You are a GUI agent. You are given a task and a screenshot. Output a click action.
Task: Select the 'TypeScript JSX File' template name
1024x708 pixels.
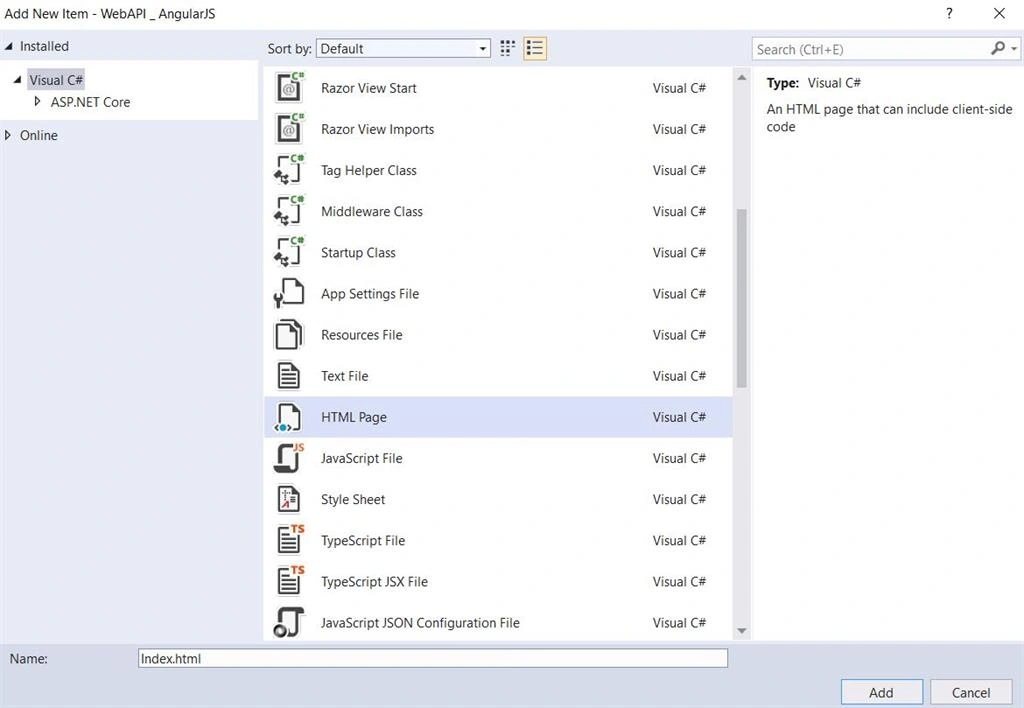[374, 582]
